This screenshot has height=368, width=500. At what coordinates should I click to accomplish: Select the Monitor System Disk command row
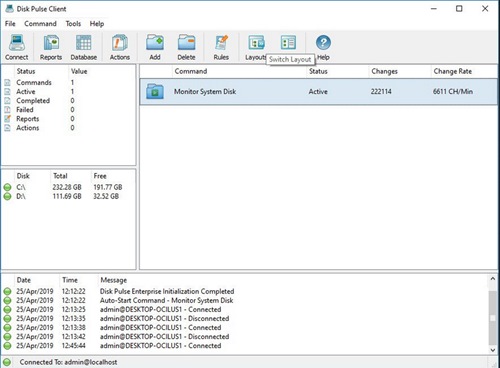click(x=318, y=92)
